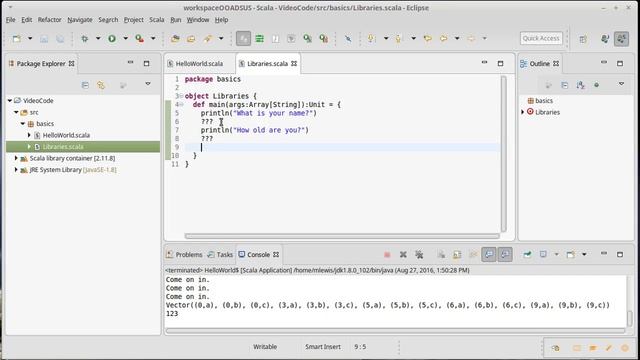640x360 pixels.
Task: Click Remove Launch in Console toolbar
Action: coord(403,255)
